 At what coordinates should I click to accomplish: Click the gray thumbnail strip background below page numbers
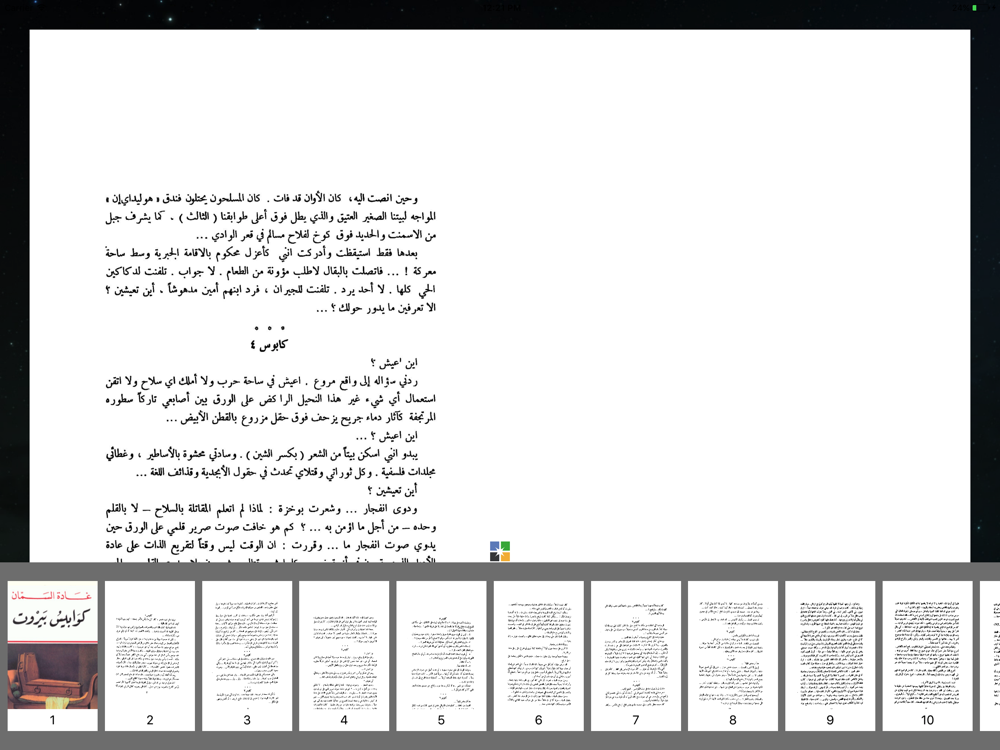pos(500,741)
